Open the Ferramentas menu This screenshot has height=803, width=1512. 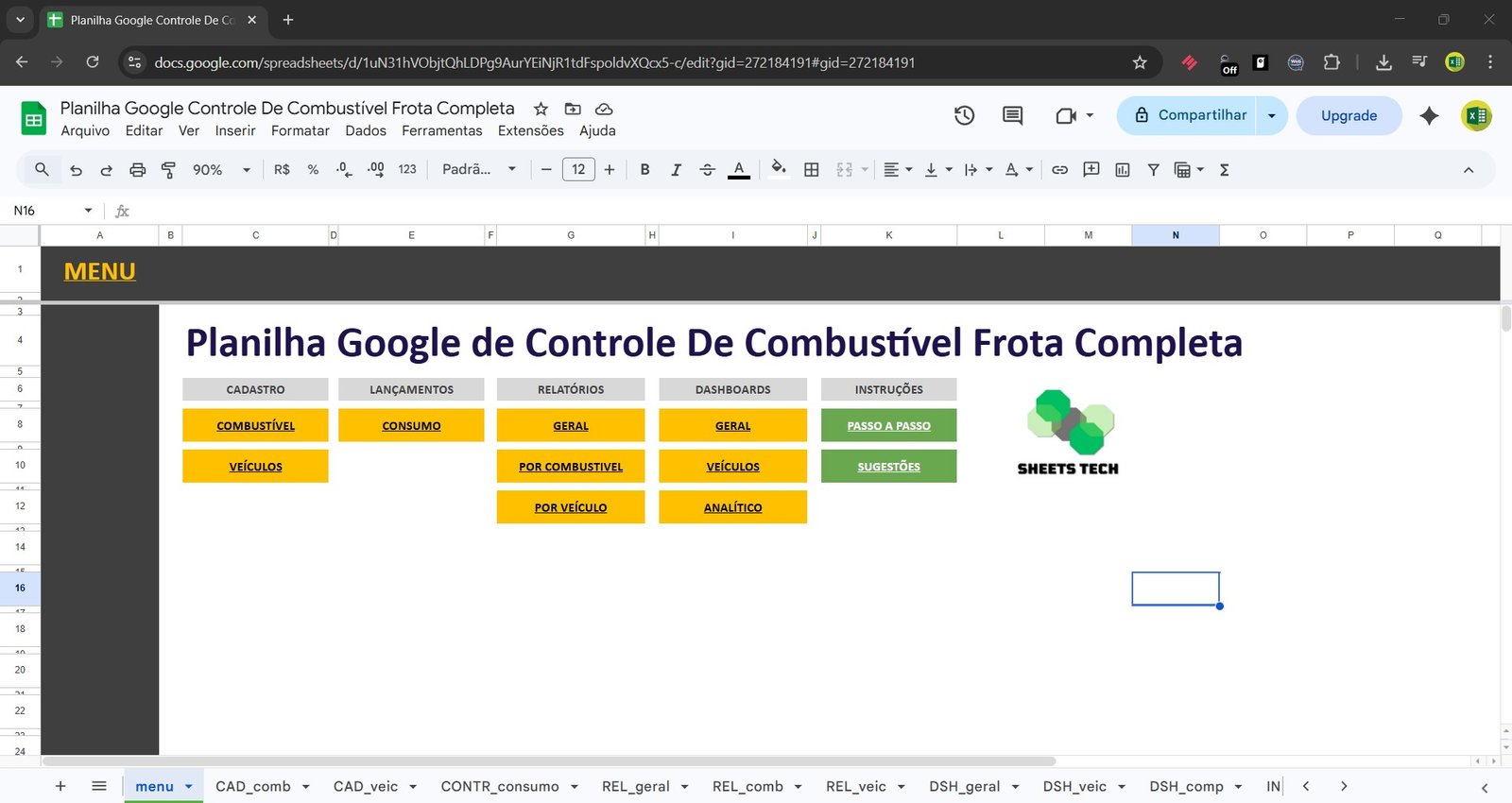441,131
